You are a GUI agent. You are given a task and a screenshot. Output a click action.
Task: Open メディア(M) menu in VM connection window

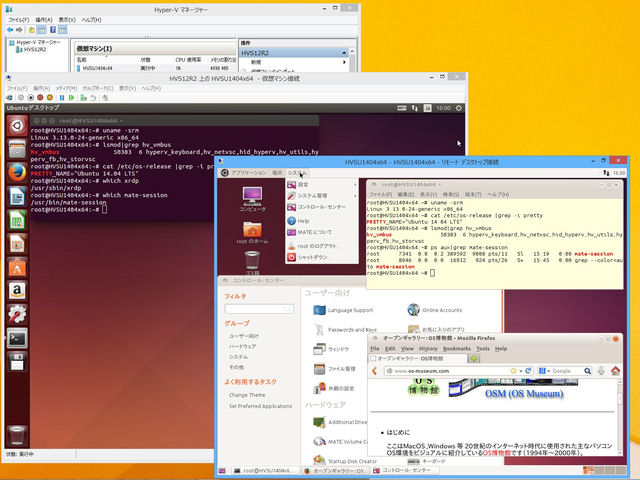66,88
